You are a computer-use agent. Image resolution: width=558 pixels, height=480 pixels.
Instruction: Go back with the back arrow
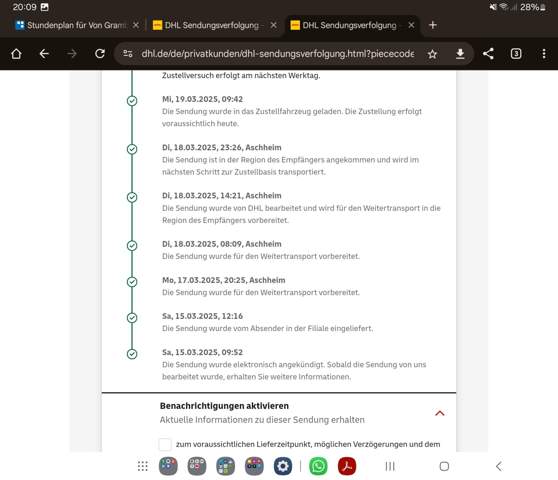pos(44,54)
